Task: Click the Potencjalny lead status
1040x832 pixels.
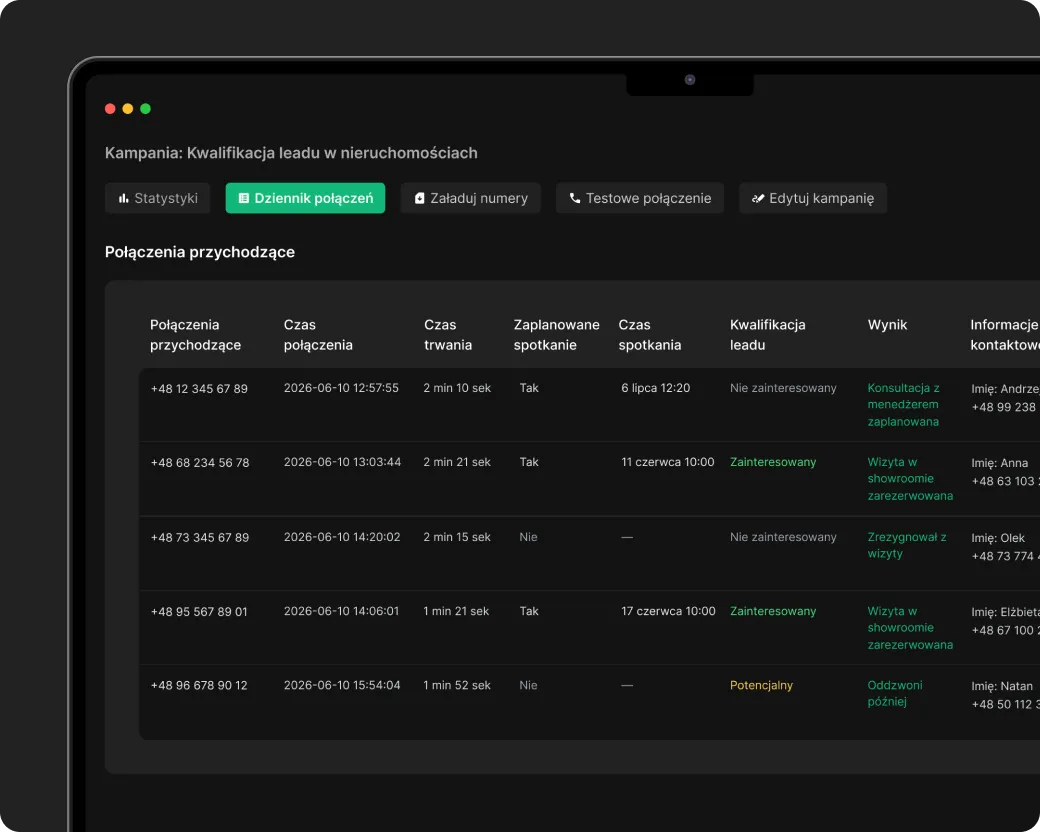Action: (x=761, y=685)
